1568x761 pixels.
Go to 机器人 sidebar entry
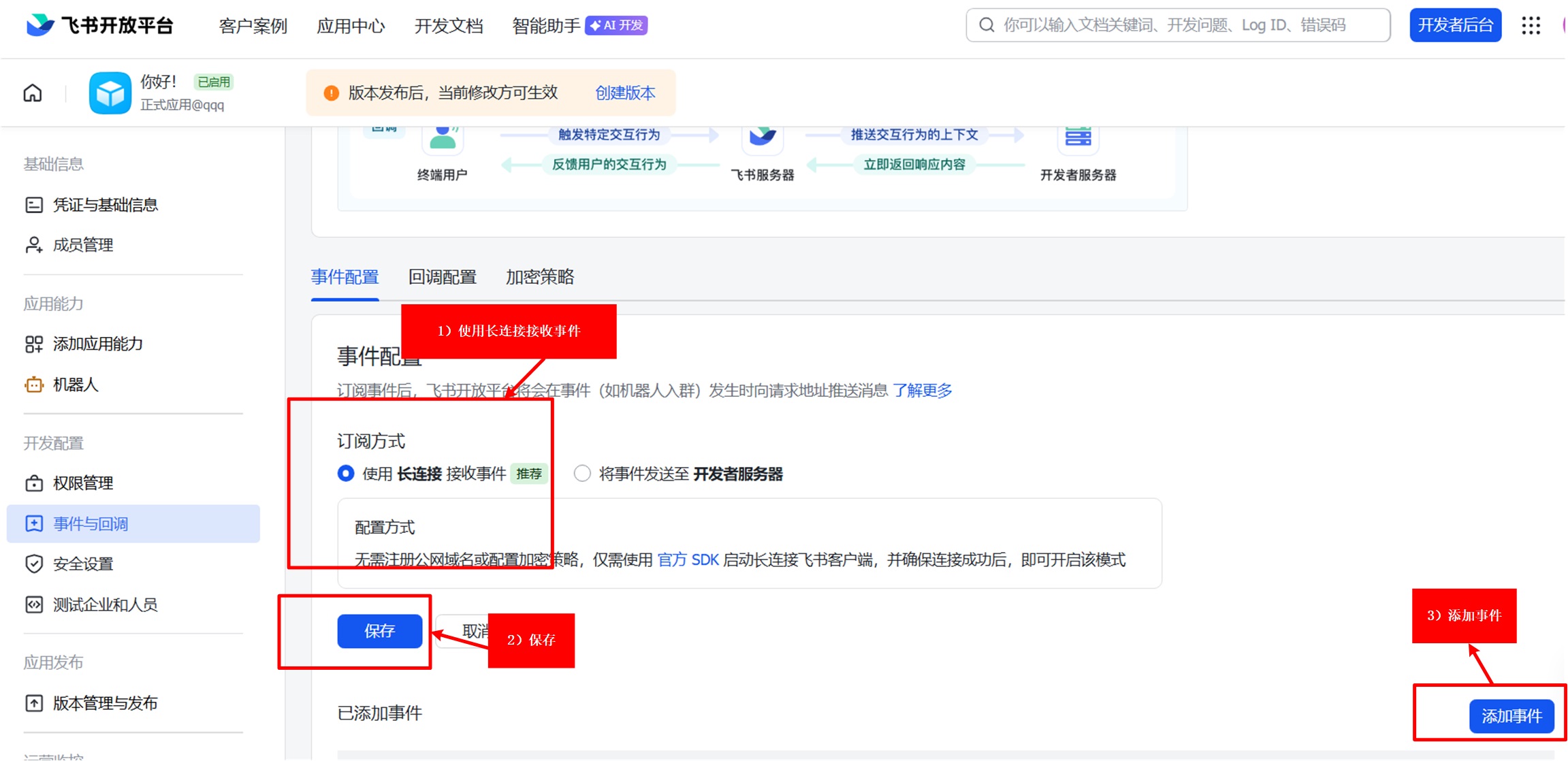[75, 385]
